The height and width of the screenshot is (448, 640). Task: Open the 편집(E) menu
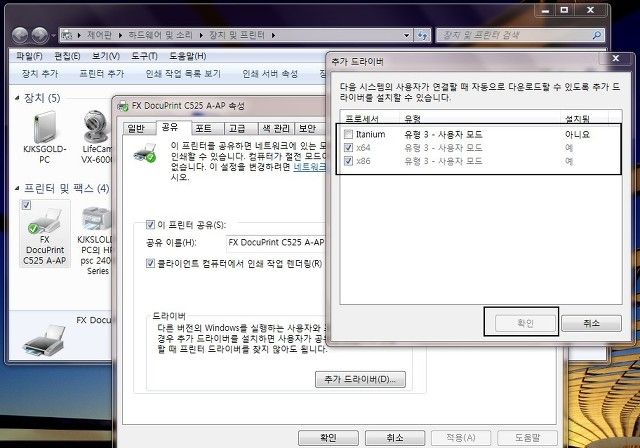pyautogui.click(x=67, y=56)
